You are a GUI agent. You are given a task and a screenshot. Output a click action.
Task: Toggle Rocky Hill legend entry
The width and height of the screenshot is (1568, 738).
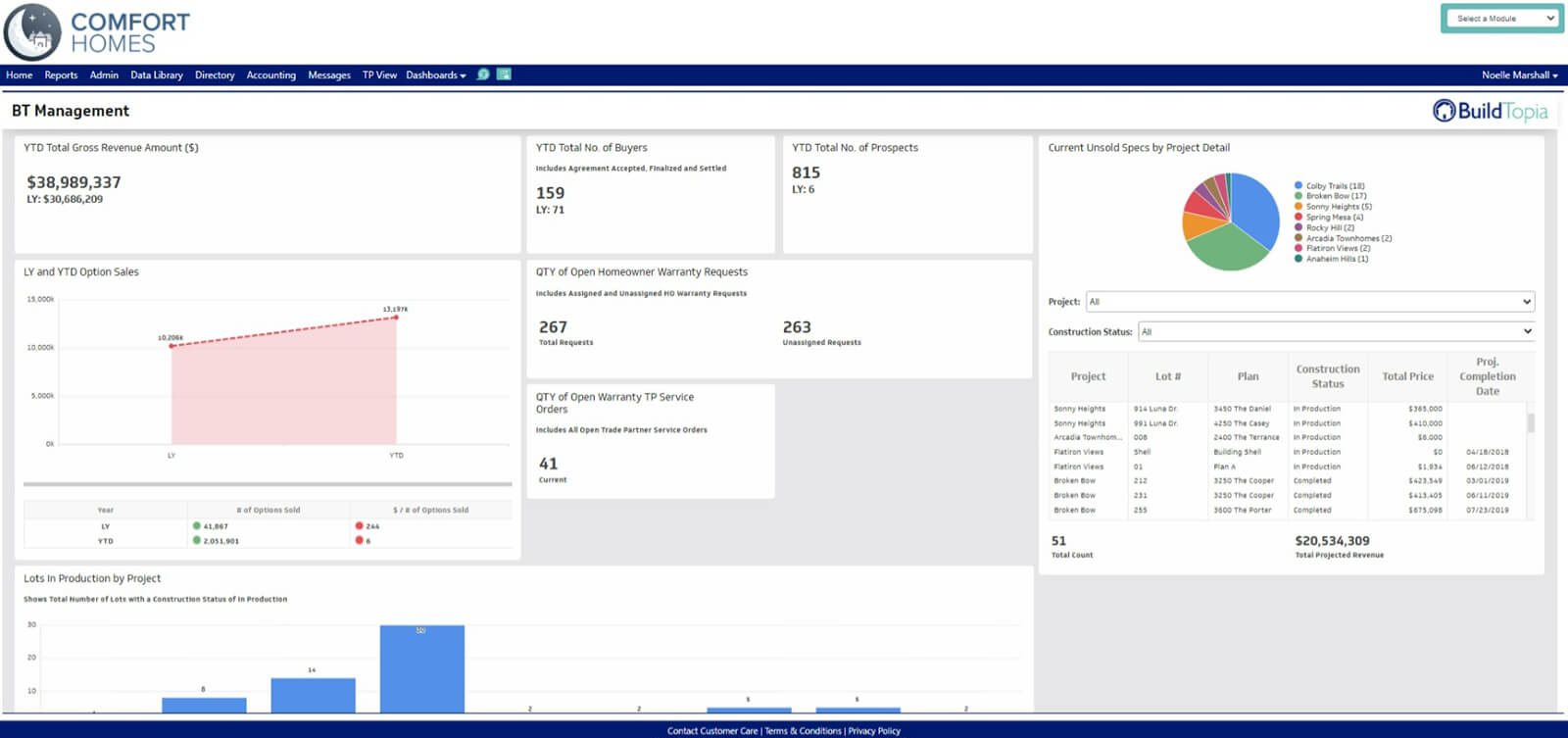tap(1330, 227)
